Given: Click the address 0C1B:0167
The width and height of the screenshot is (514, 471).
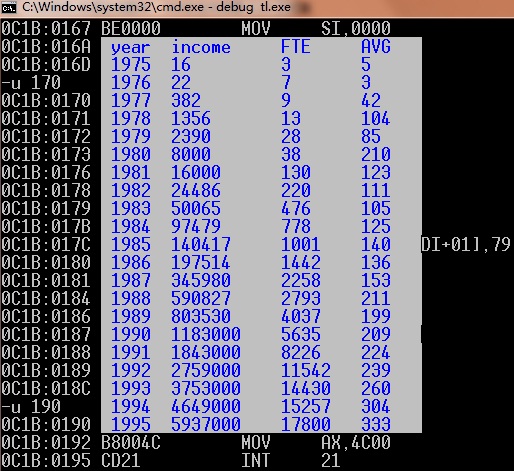Looking at the screenshot, I should click(46, 28).
